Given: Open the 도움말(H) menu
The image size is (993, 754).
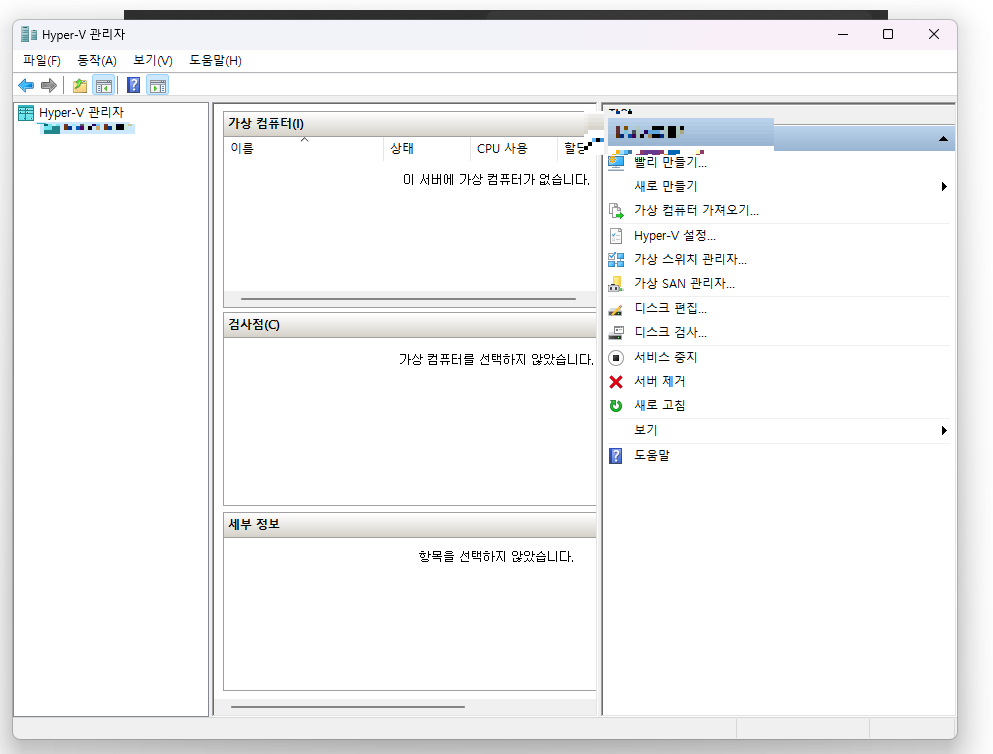Looking at the screenshot, I should coord(215,61).
